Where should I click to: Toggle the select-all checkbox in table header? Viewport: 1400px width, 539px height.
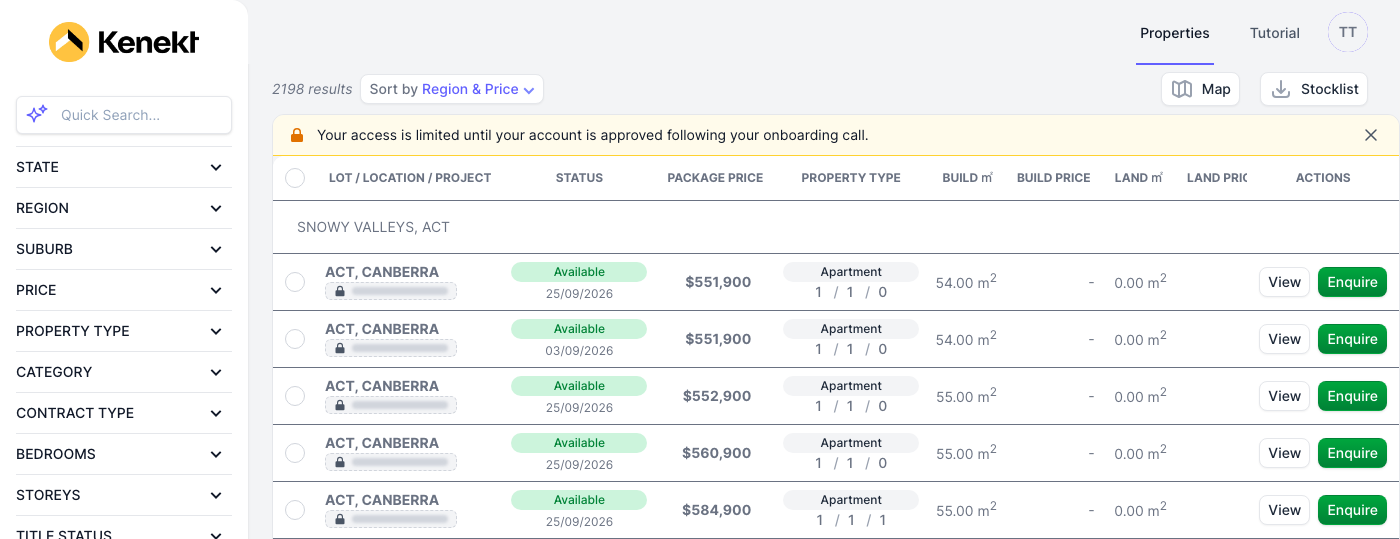coord(295,178)
